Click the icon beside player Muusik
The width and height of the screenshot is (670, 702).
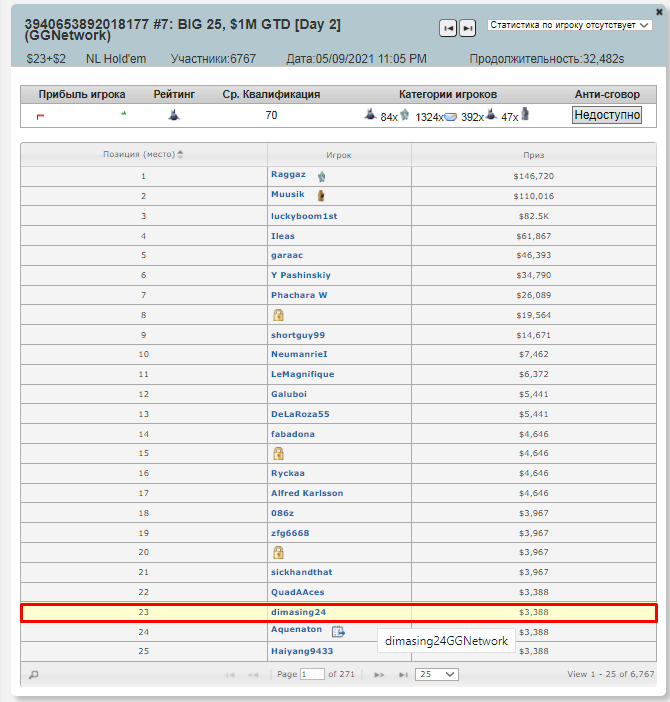pyautogui.click(x=321, y=195)
